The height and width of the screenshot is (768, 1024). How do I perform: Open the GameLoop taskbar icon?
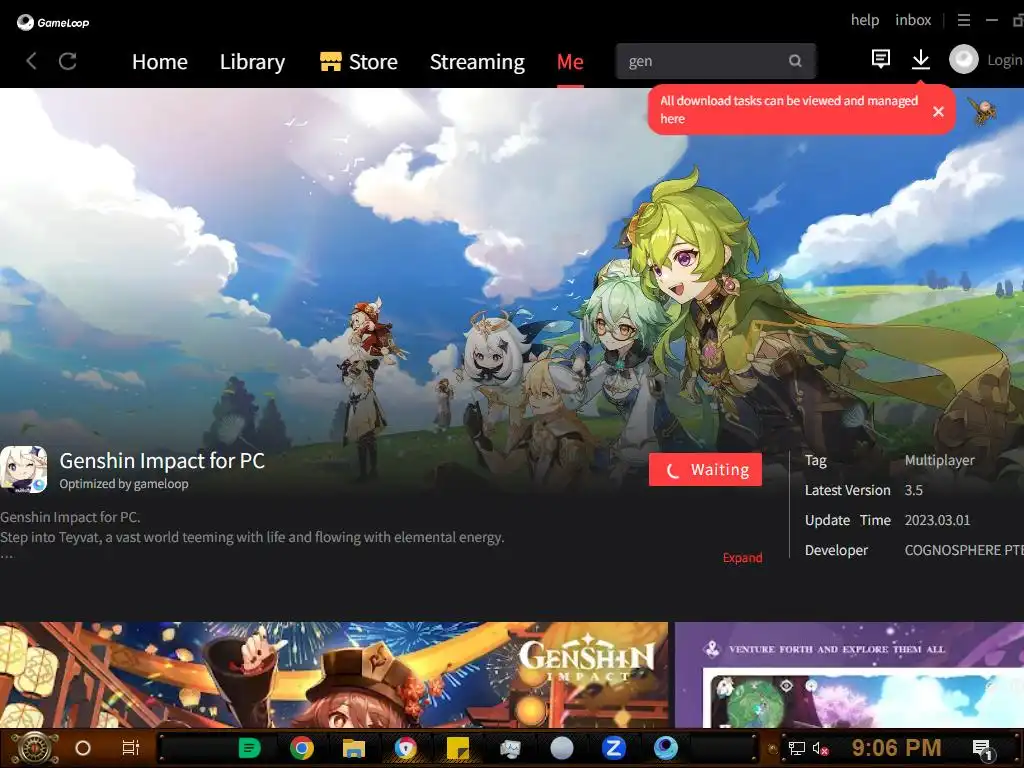tap(665, 748)
